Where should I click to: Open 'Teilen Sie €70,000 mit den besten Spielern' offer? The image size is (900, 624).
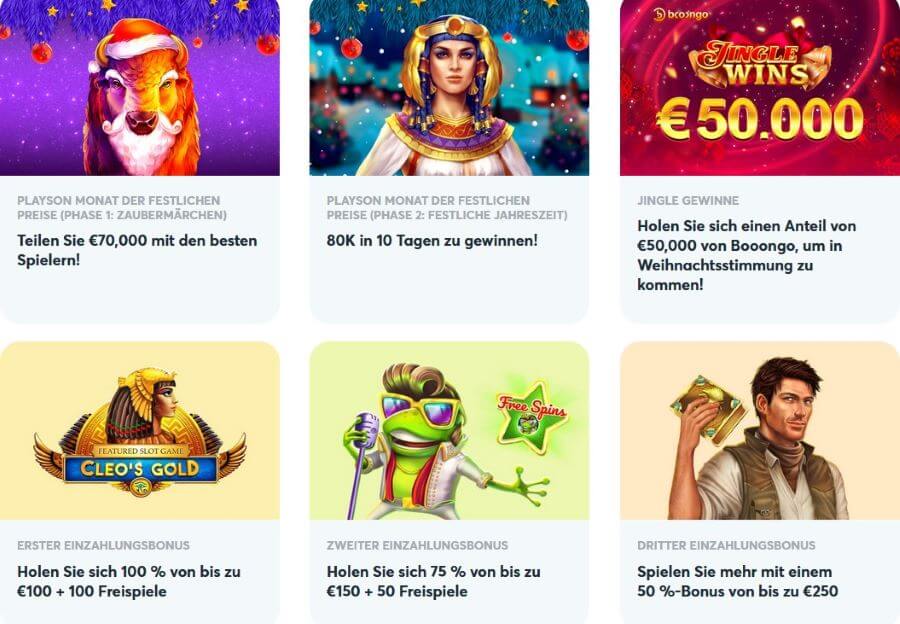(x=137, y=250)
